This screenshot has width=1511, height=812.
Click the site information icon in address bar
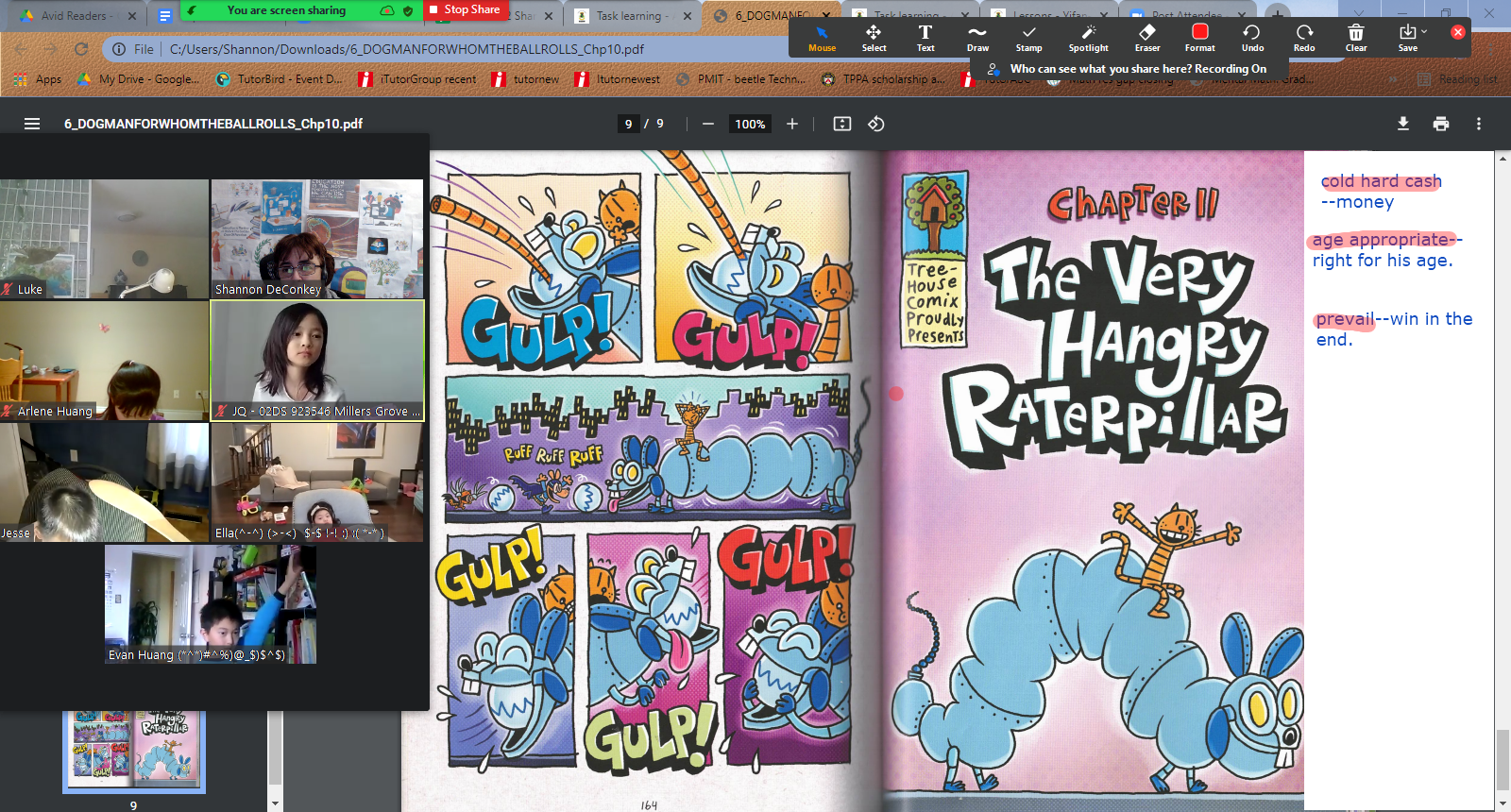pos(120,49)
